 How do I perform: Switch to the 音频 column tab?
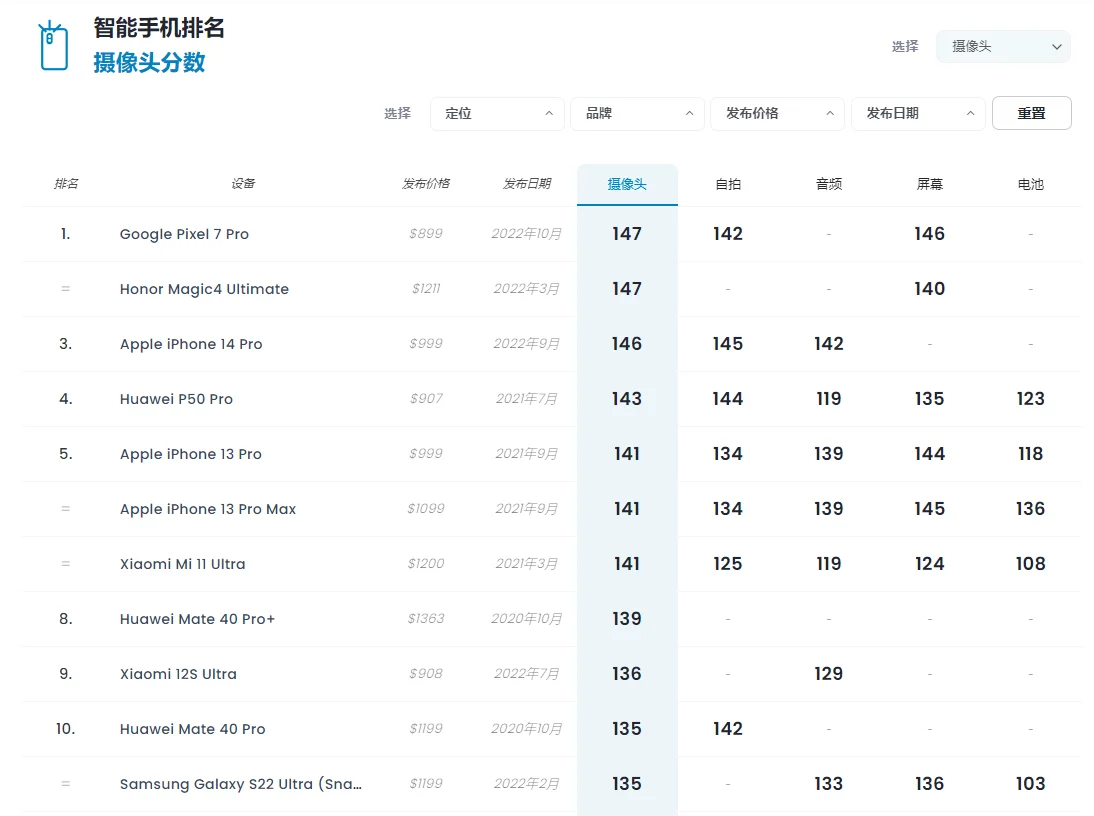(x=829, y=185)
